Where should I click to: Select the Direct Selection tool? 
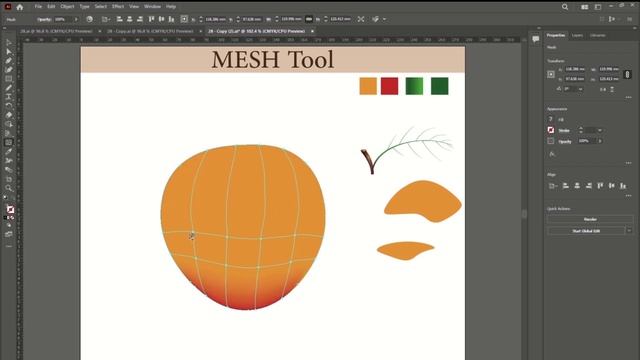click(x=9, y=52)
